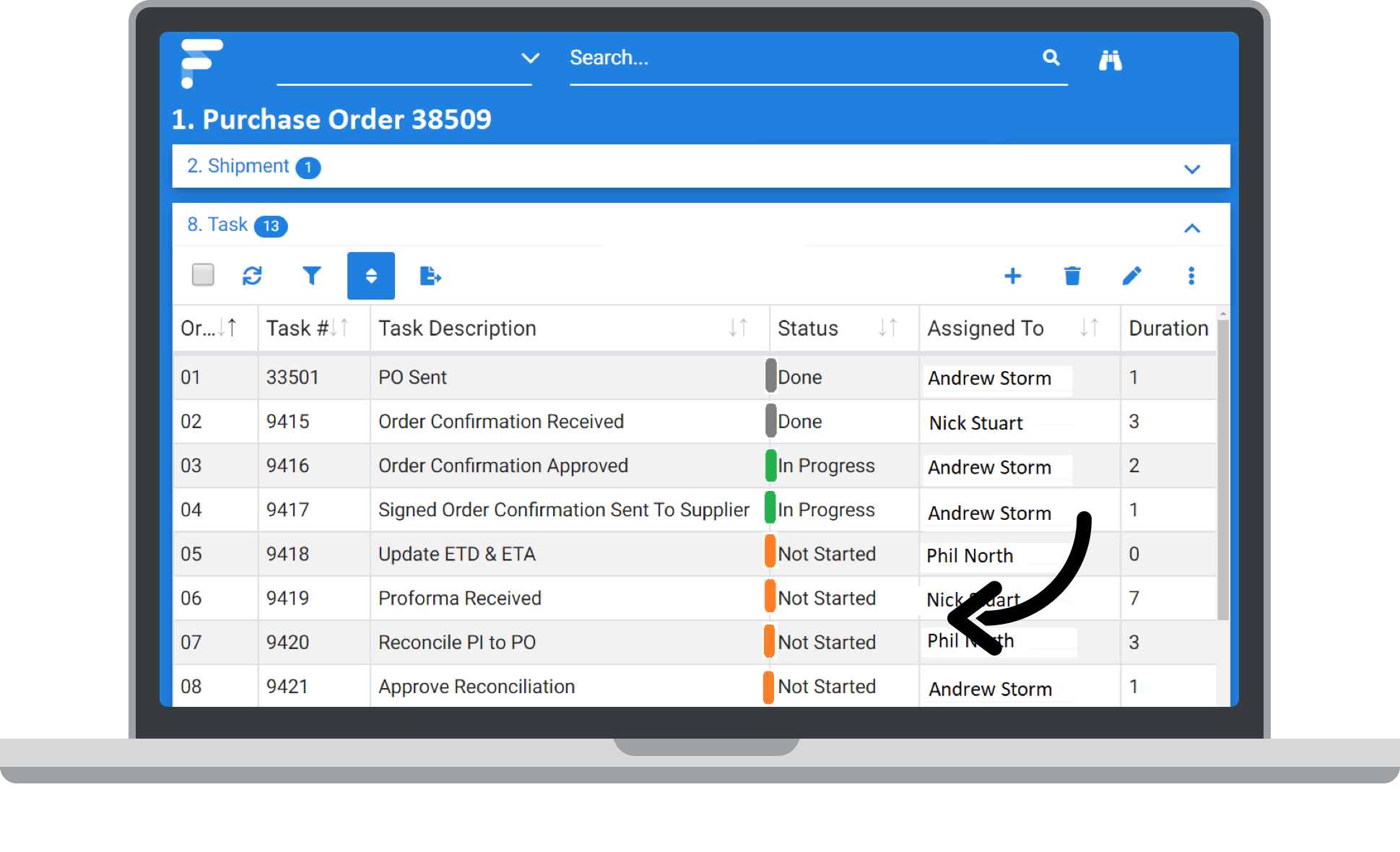Click the Purchase Order 38509 title
This screenshot has height=852, width=1400.
(x=331, y=119)
